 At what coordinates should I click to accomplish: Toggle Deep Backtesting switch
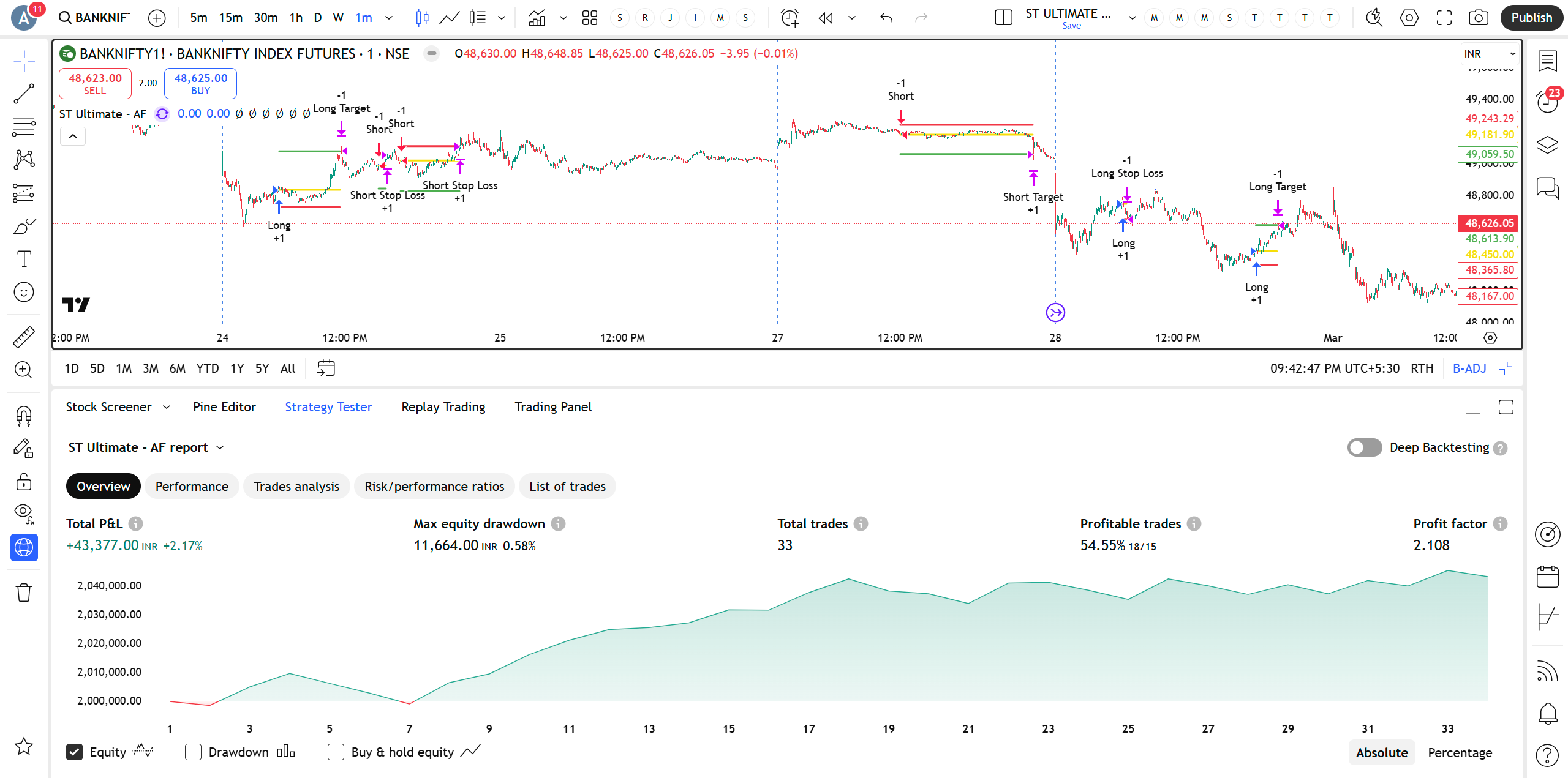pyautogui.click(x=1365, y=447)
